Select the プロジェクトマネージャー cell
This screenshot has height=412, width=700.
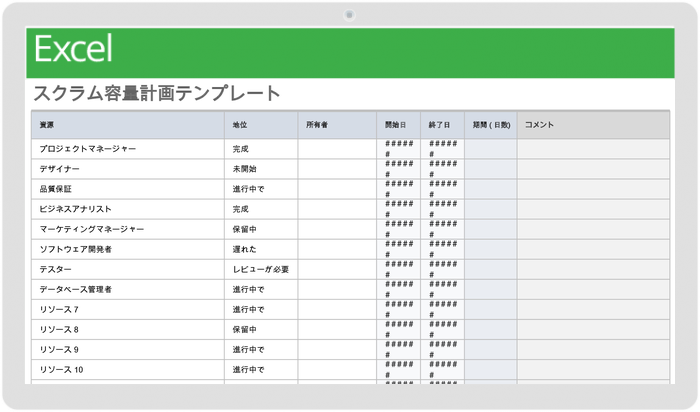pyautogui.click(x=87, y=149)
